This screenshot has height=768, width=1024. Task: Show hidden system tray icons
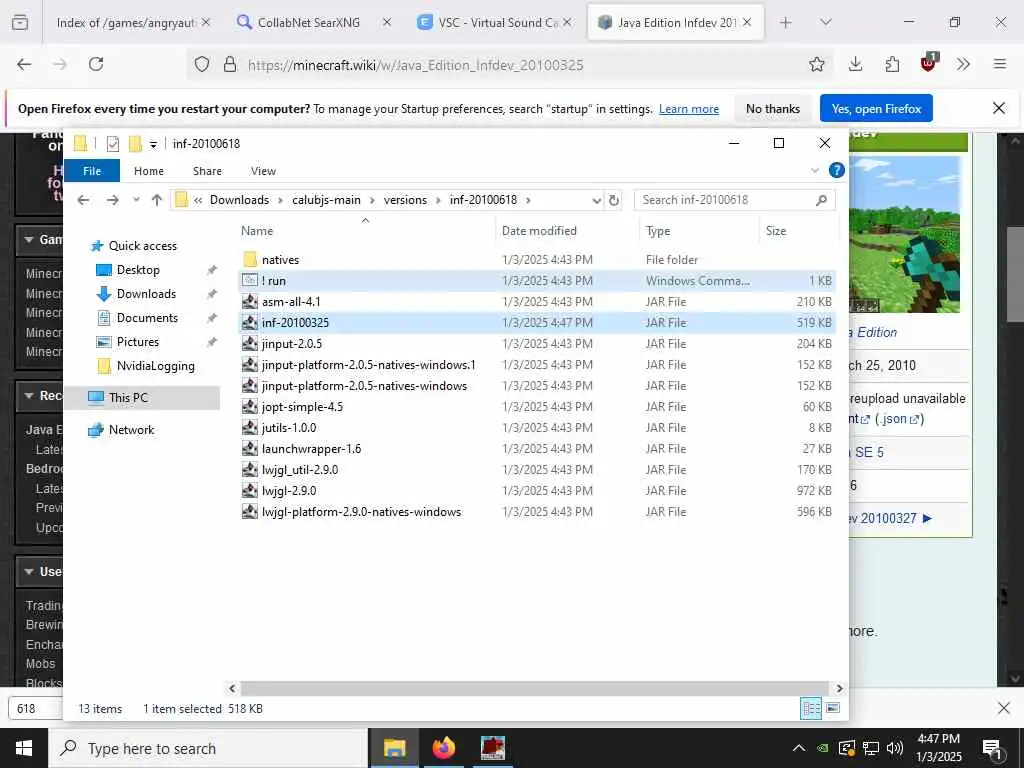coord(799,748)
